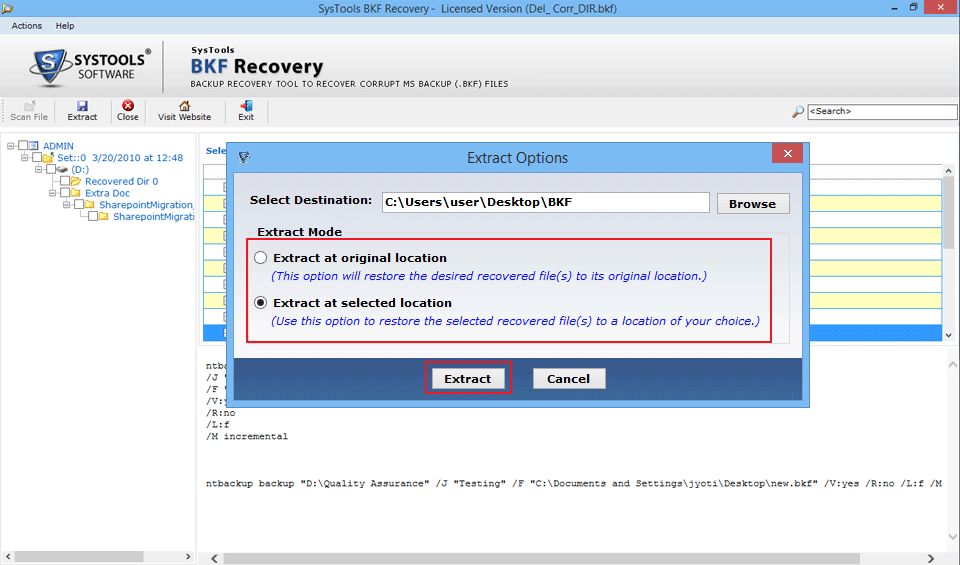Click the Browse button
Viewport: 960px width, 565px height.
pos(753,203)
